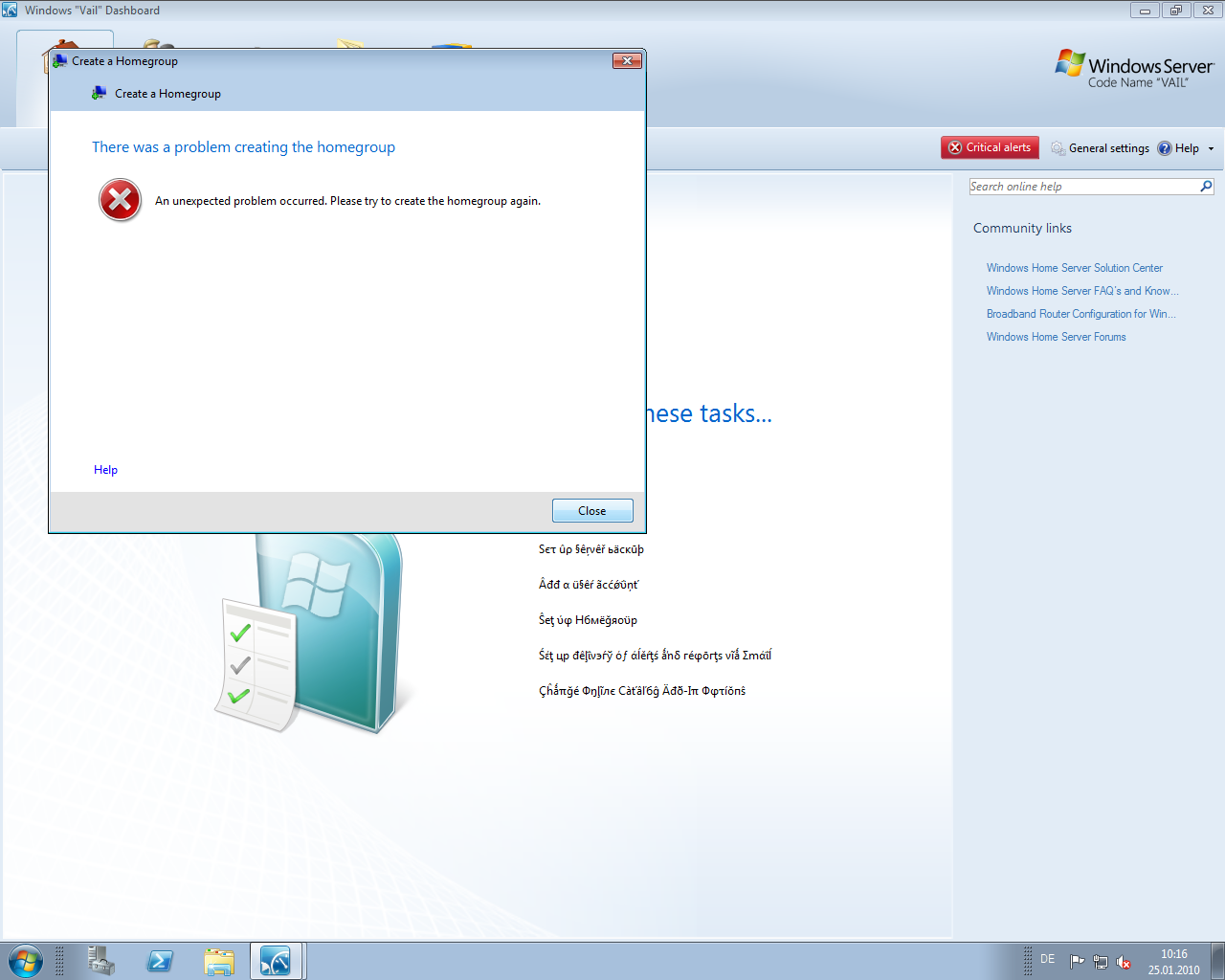This screenshot has width=1225, height=980.
Task: Click the red error icon in the dialog
Action: click(120, 200)
